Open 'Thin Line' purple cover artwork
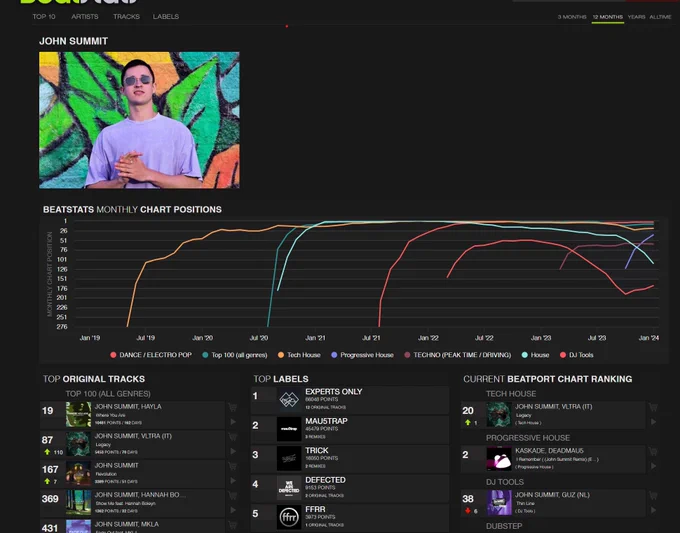 pos(499,503)
